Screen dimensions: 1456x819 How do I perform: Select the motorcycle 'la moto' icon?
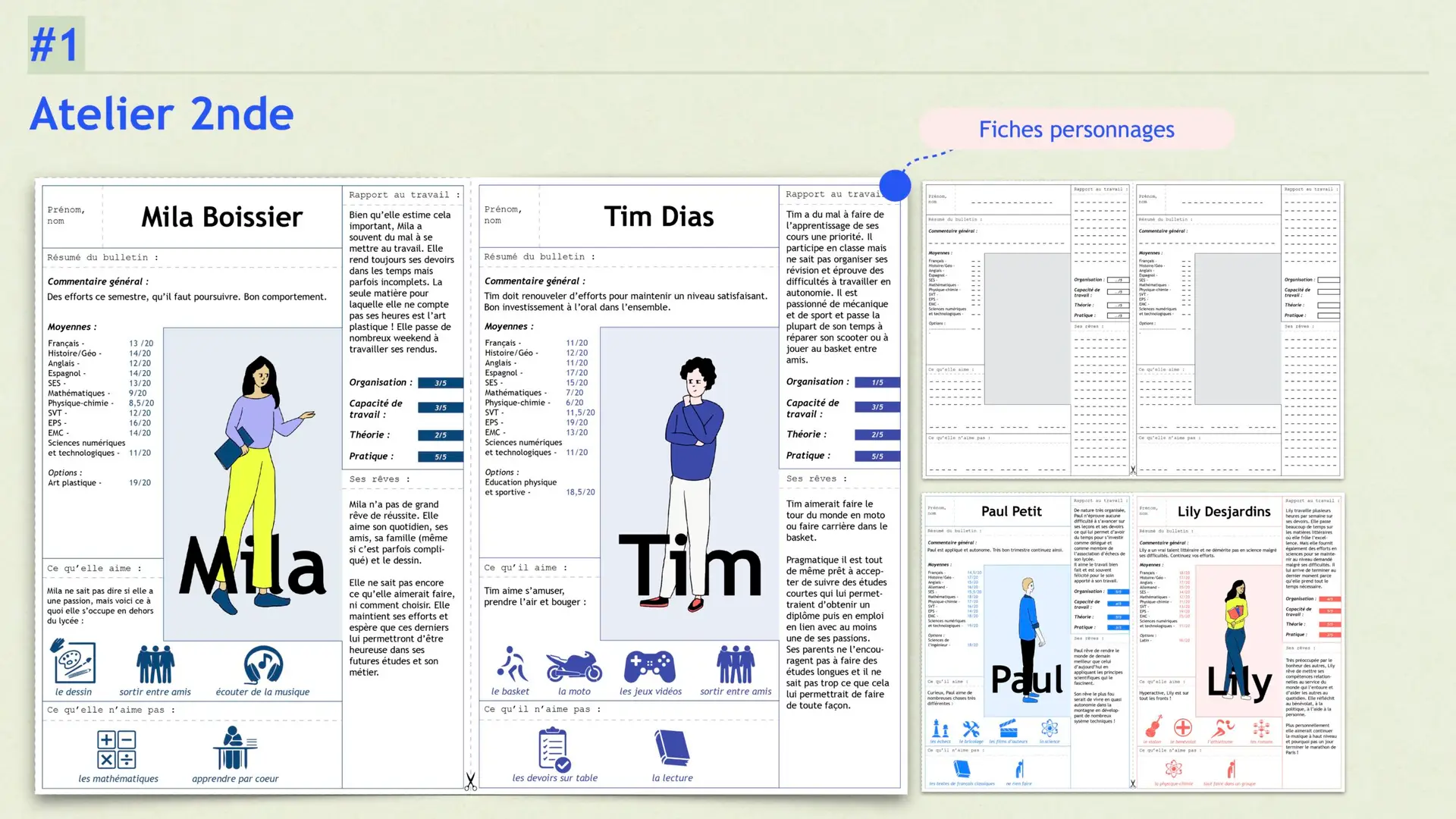click(x=573, y=667)
